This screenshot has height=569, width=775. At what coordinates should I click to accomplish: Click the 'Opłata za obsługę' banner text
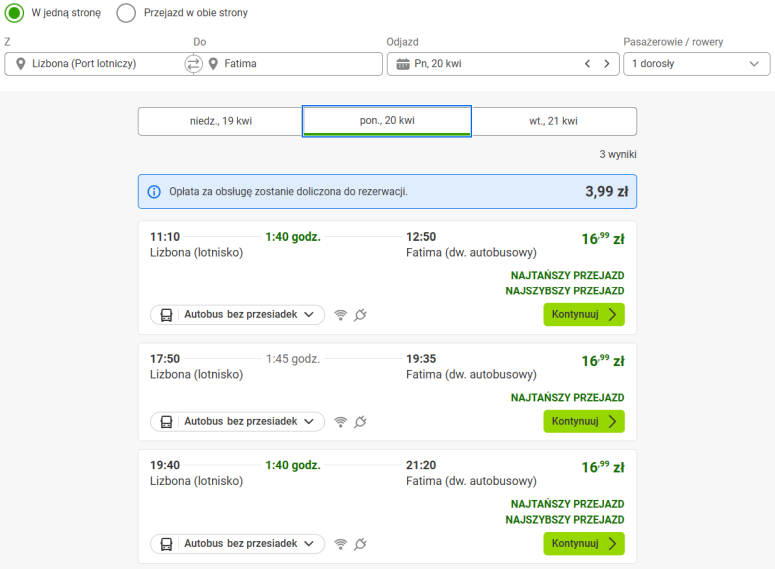[288, 192]
